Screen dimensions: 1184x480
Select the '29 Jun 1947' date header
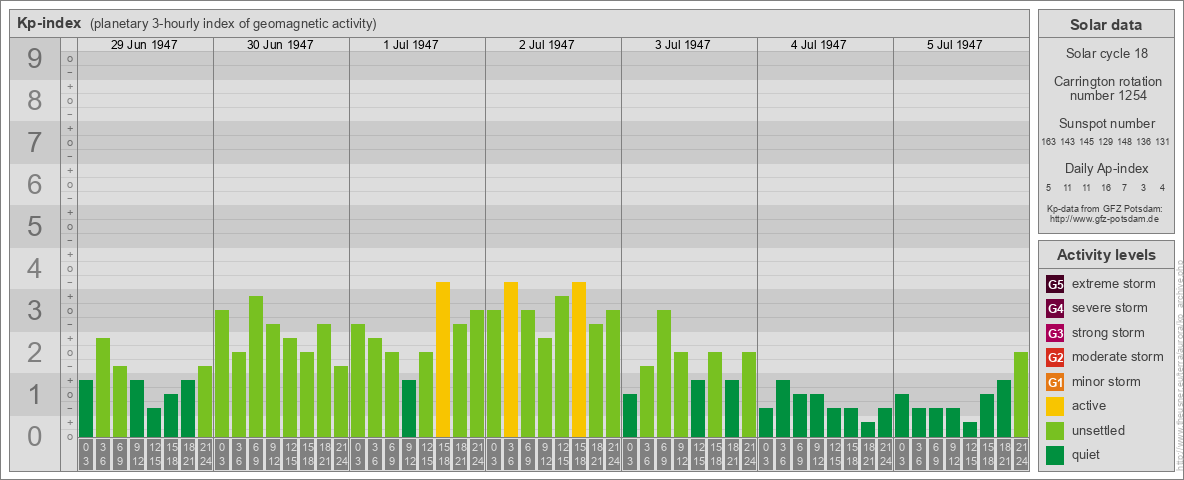144,45
